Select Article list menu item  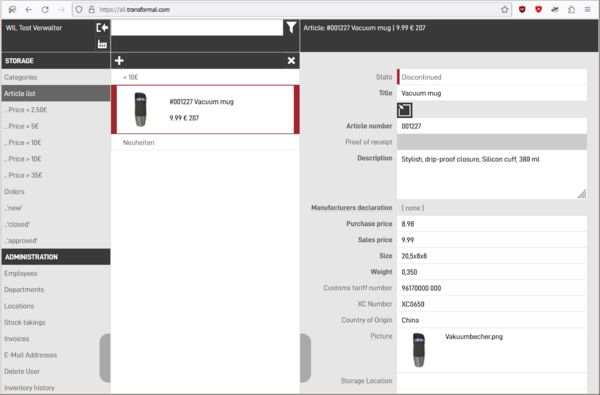[56, 93]
